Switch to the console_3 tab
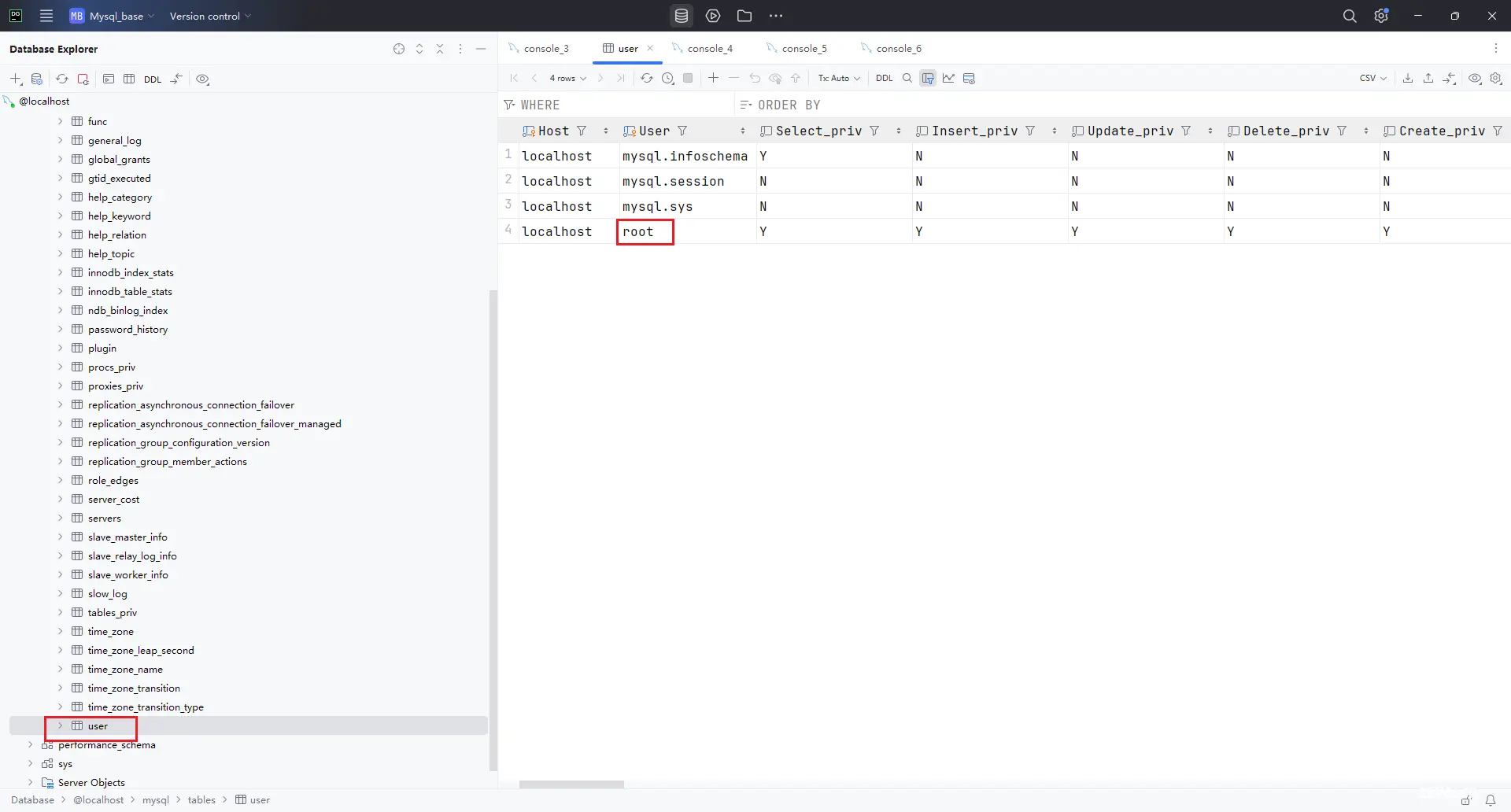The width and height of the screenshot is (1511, 812). [x=539, y=48]
